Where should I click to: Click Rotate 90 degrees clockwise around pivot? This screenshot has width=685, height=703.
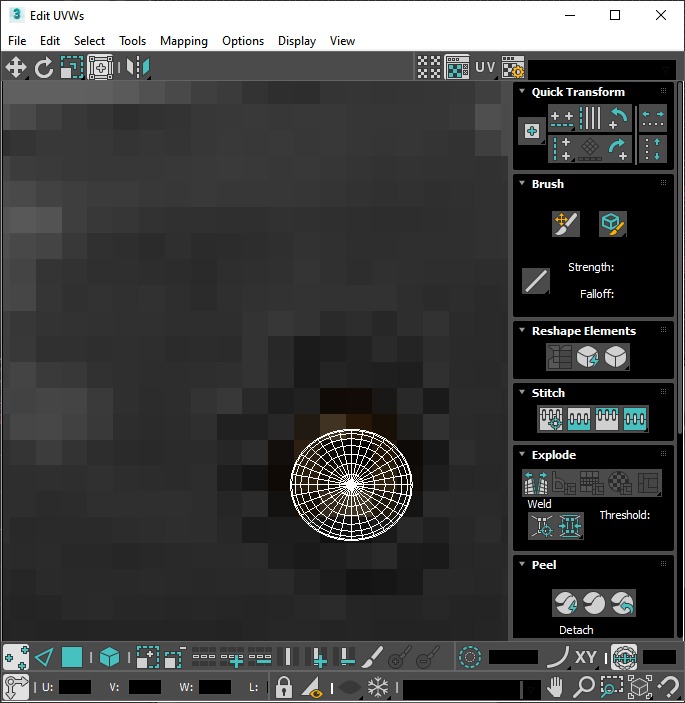(618, 149)
